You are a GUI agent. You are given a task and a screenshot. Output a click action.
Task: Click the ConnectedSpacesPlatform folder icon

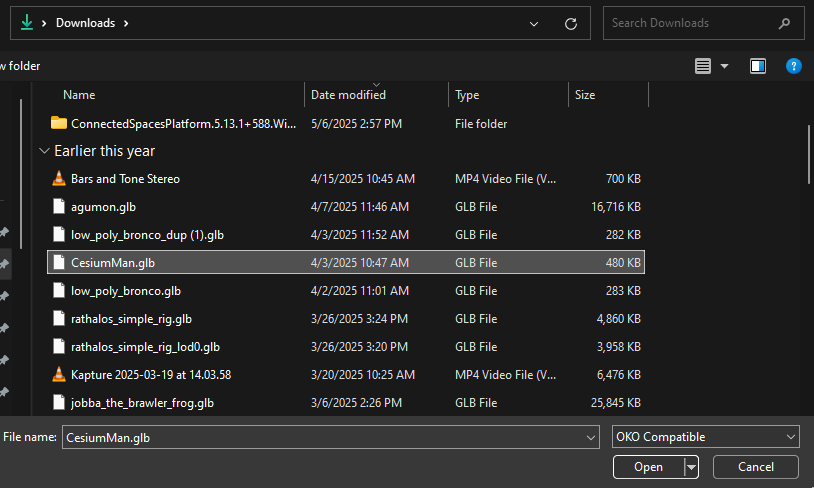59,124
